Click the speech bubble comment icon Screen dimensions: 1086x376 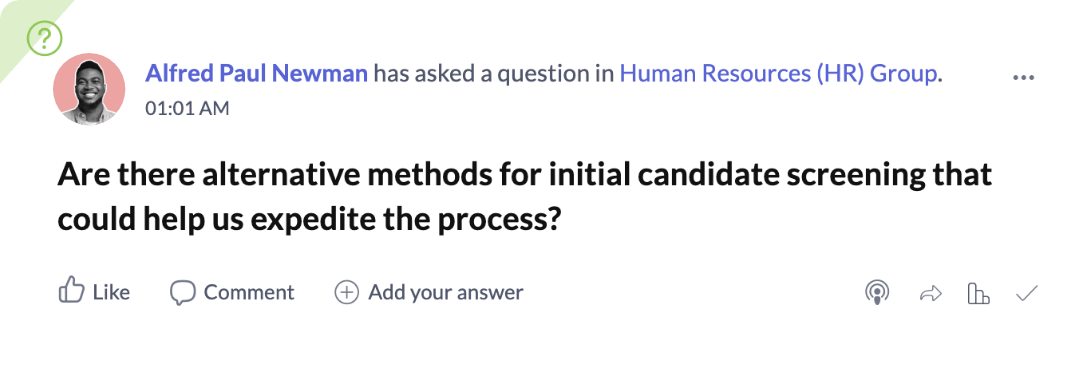[x=183, y=293]
